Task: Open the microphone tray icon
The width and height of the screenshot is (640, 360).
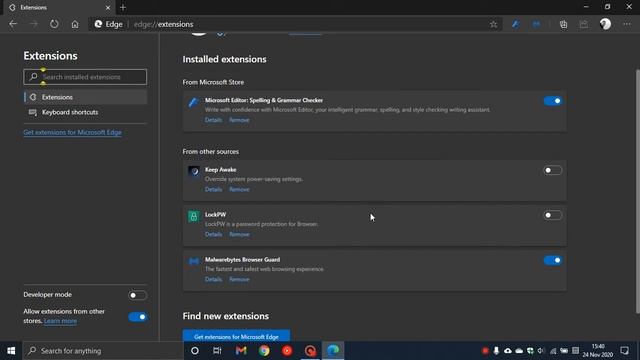Action: 496,351
